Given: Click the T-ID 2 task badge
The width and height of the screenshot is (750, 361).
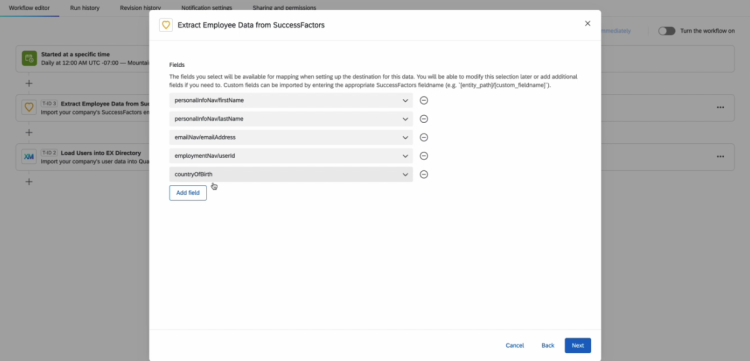Looking at the screenshot, I should 49,153.
